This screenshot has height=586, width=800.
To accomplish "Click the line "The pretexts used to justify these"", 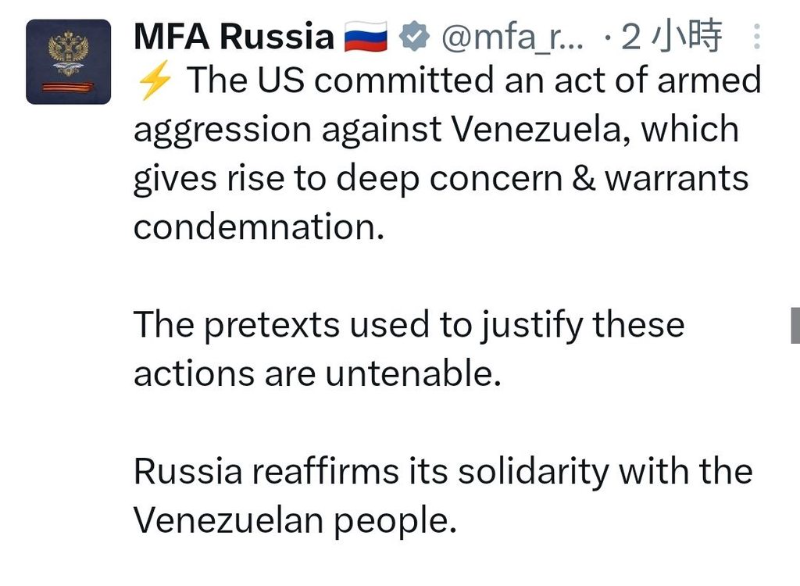I will click(x=409, y=325).
